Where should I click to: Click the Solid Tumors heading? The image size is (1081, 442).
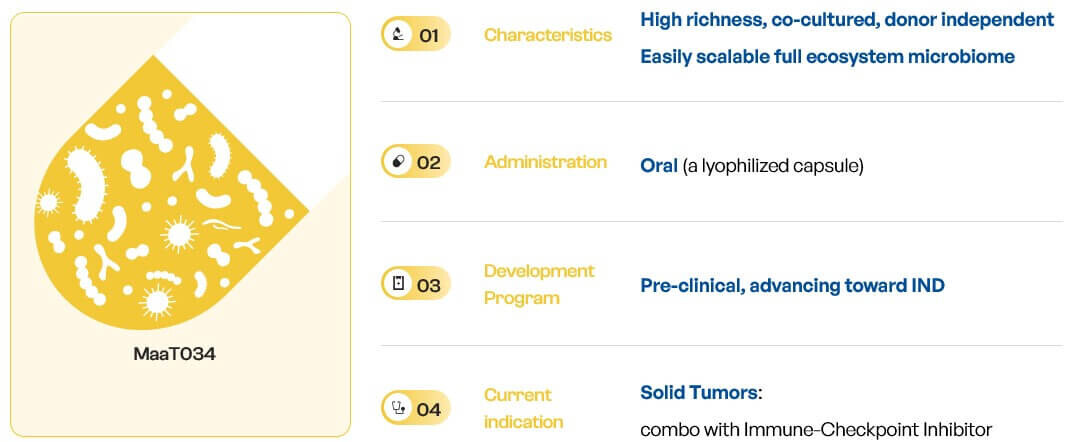pyautogui.click(x=701, y=392)
